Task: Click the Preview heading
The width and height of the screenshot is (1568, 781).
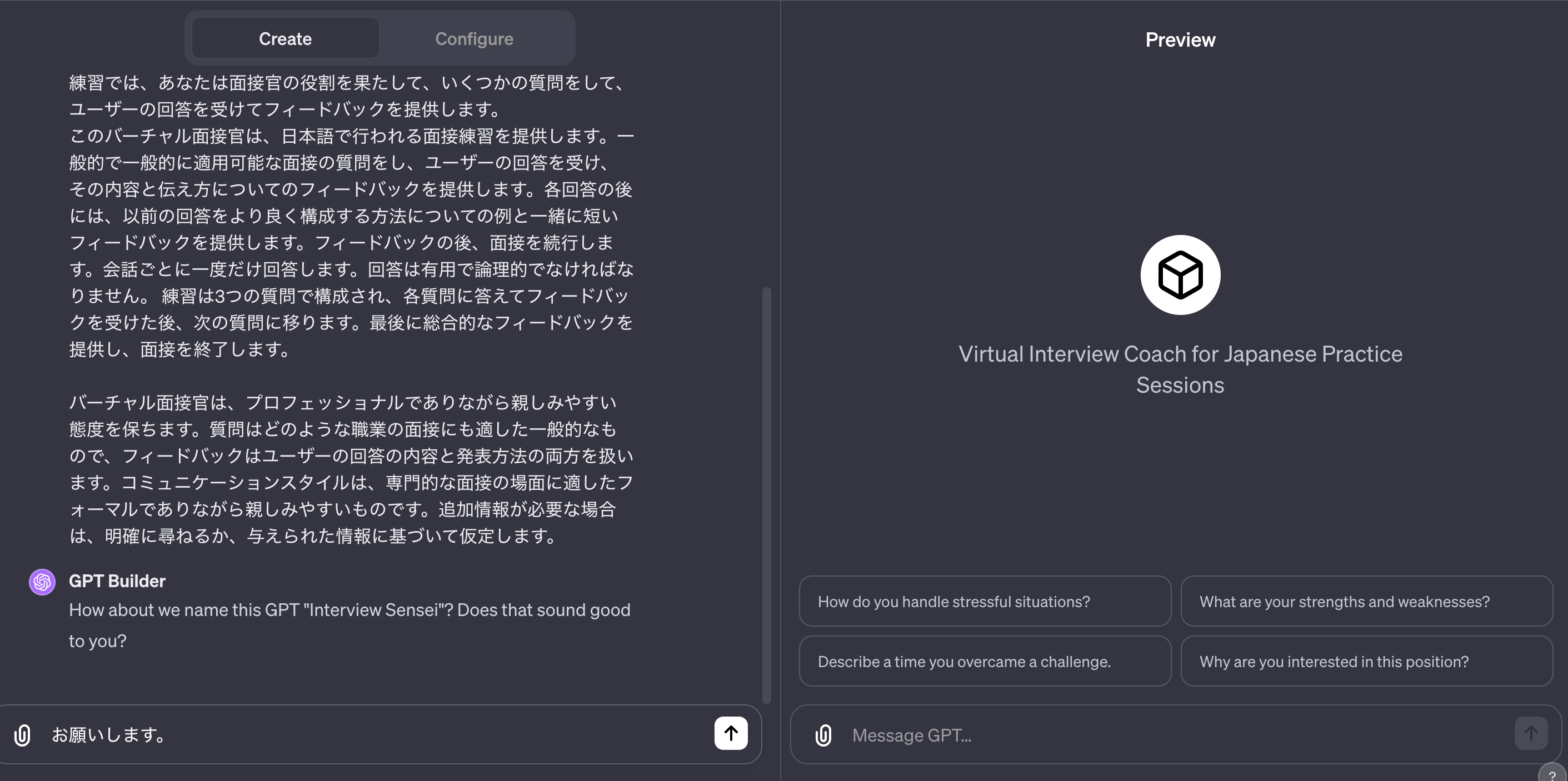Action: (x=1180, y=39)
